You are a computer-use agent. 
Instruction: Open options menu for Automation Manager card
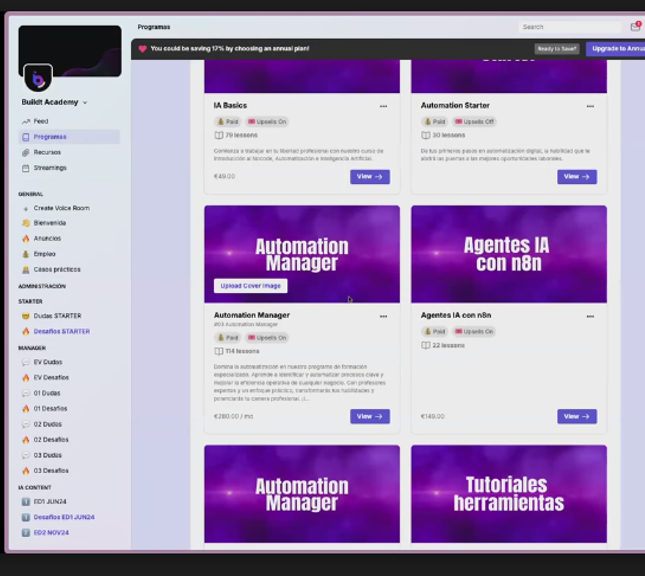pyautogui.click(x=383, y=316)
